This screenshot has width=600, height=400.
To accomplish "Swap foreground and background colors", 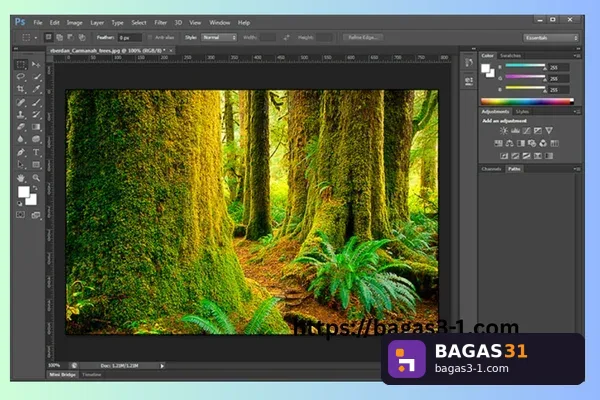I will [35, 188].
